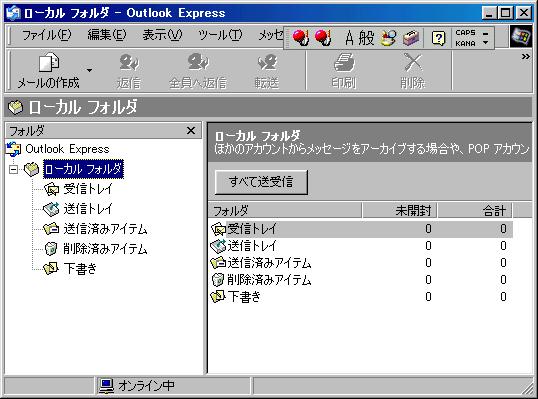Image resolution: width=538 pixels, height=399 pixels.
Task: Select 受信トレイ in the folder tree
Action: (88, 189)
